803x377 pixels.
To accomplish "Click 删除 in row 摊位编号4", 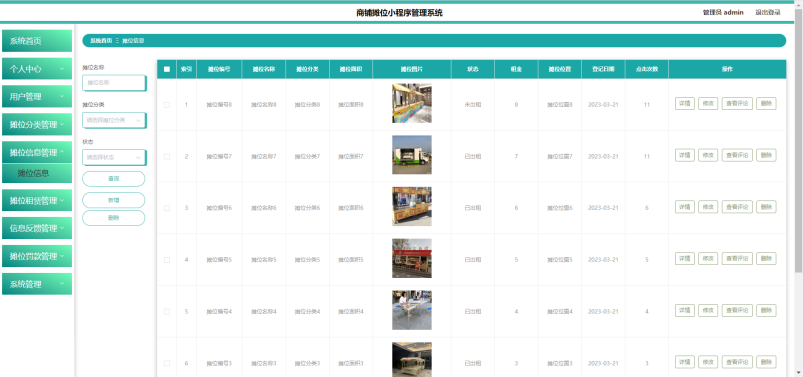I will coord(766,310).
